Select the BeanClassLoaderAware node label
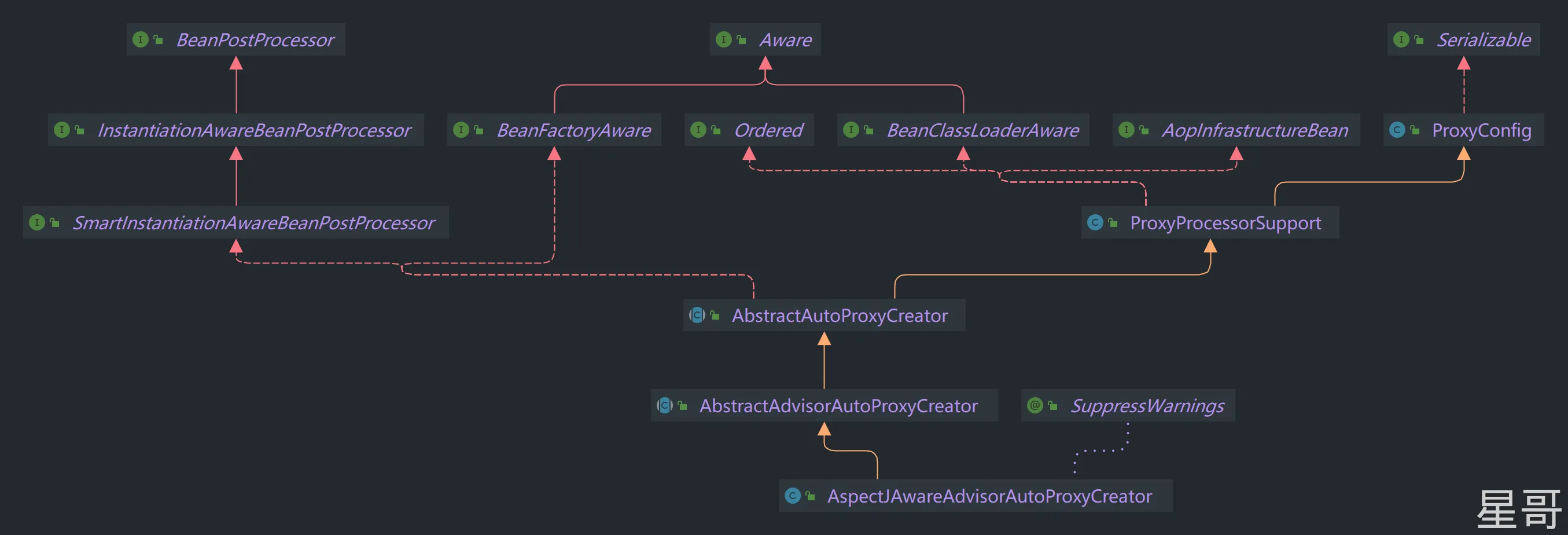Screen dimensions: 1568x535 [x=982, y=130]
